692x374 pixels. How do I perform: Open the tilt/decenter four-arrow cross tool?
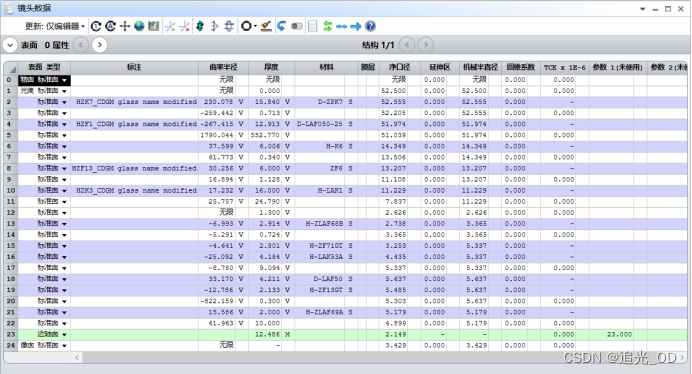coord(125,26)
